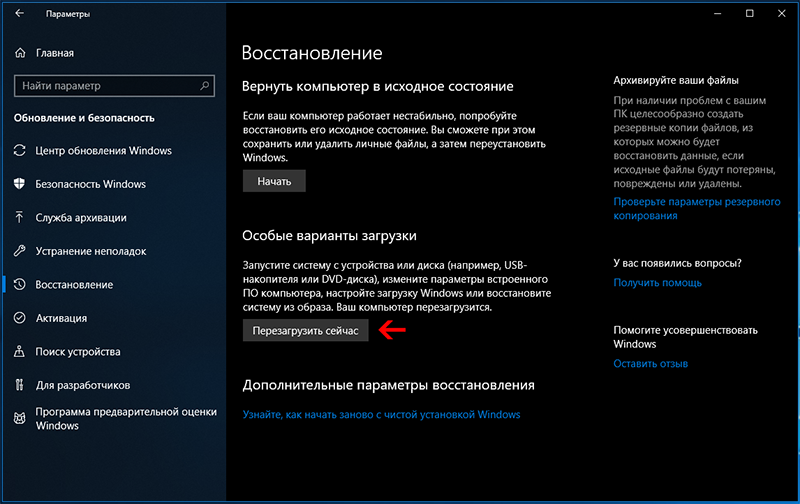Click Особые варианты загрузки heading
Screen dimensions: 800x504
[329, 236]
